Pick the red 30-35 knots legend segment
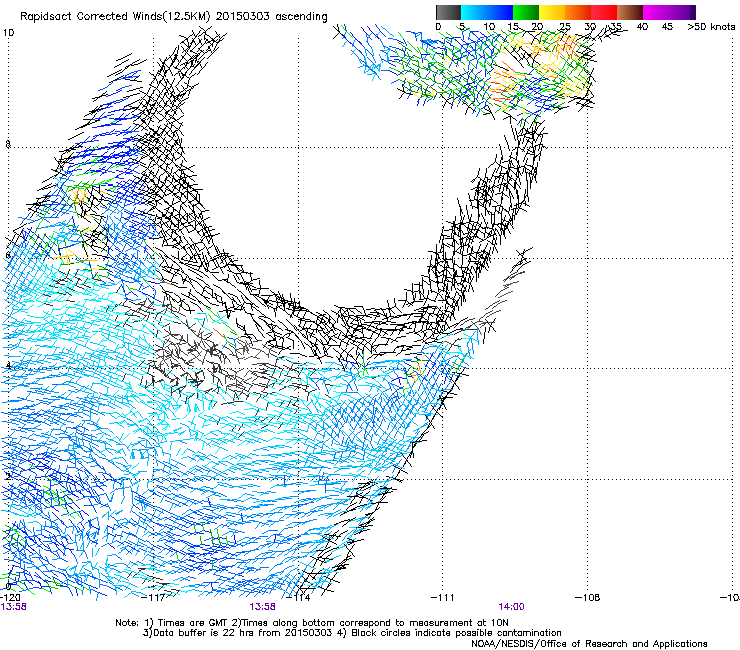 pos(604,12)
